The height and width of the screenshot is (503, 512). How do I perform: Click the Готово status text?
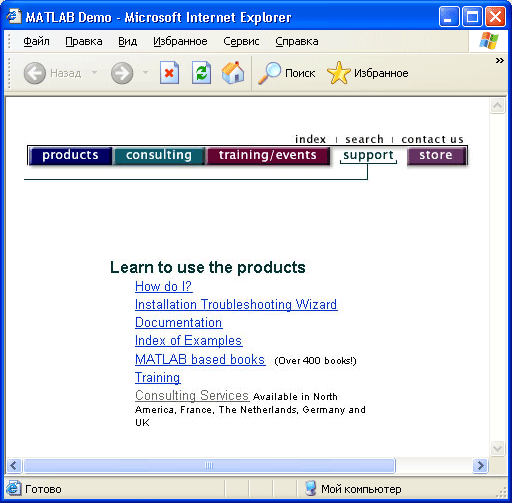click(43, 489)
